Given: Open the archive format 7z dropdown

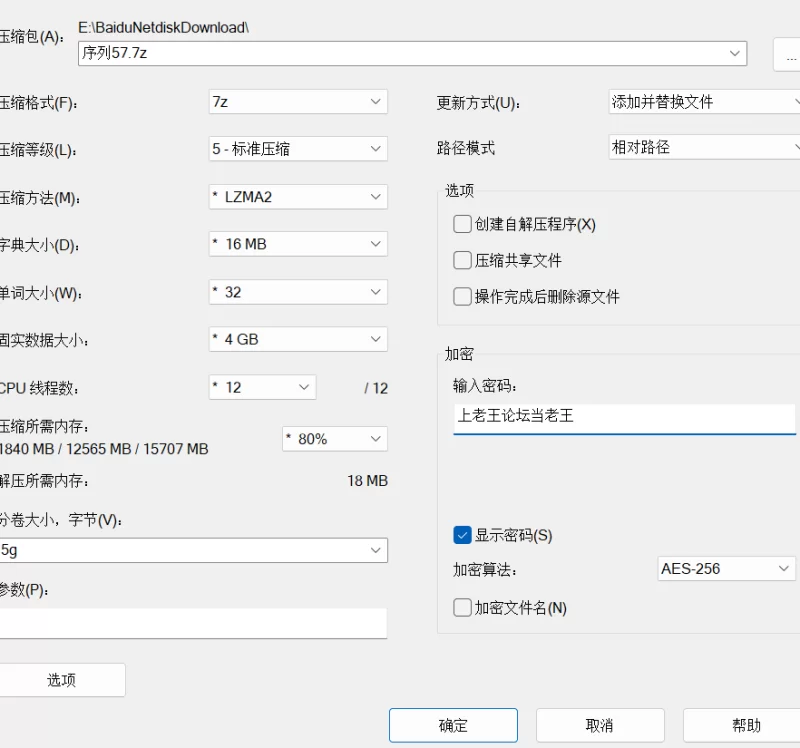Looking at the screenshot, I should pos(298,102).
